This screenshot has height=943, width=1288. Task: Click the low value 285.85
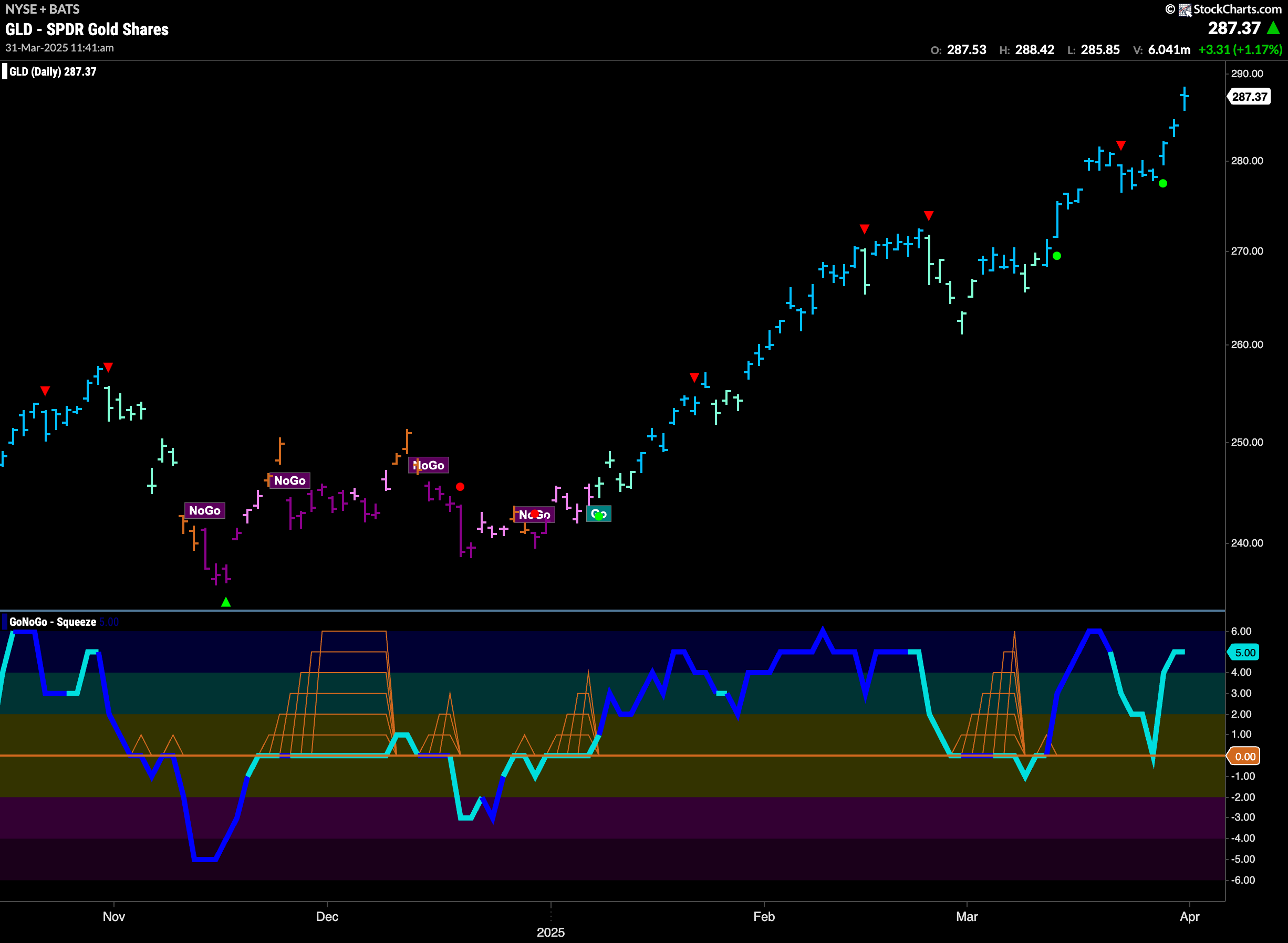tap(1100, 50)
